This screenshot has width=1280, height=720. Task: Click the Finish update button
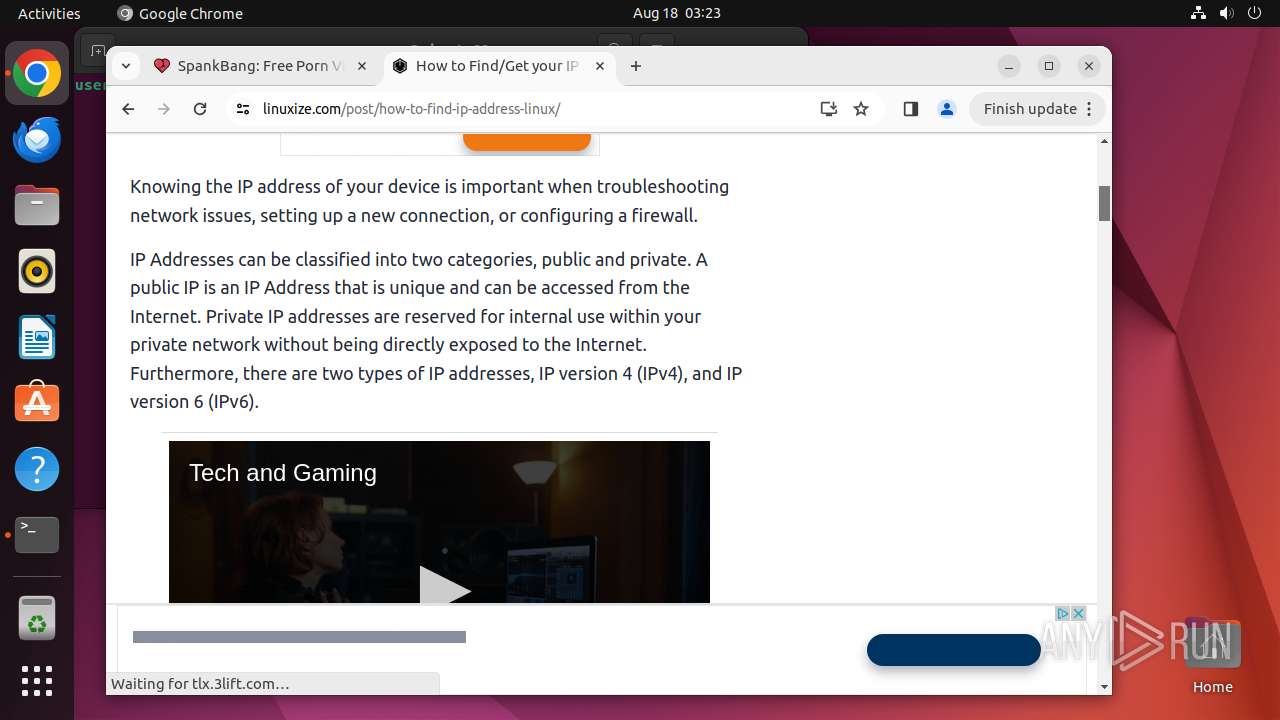[1030, 109]
